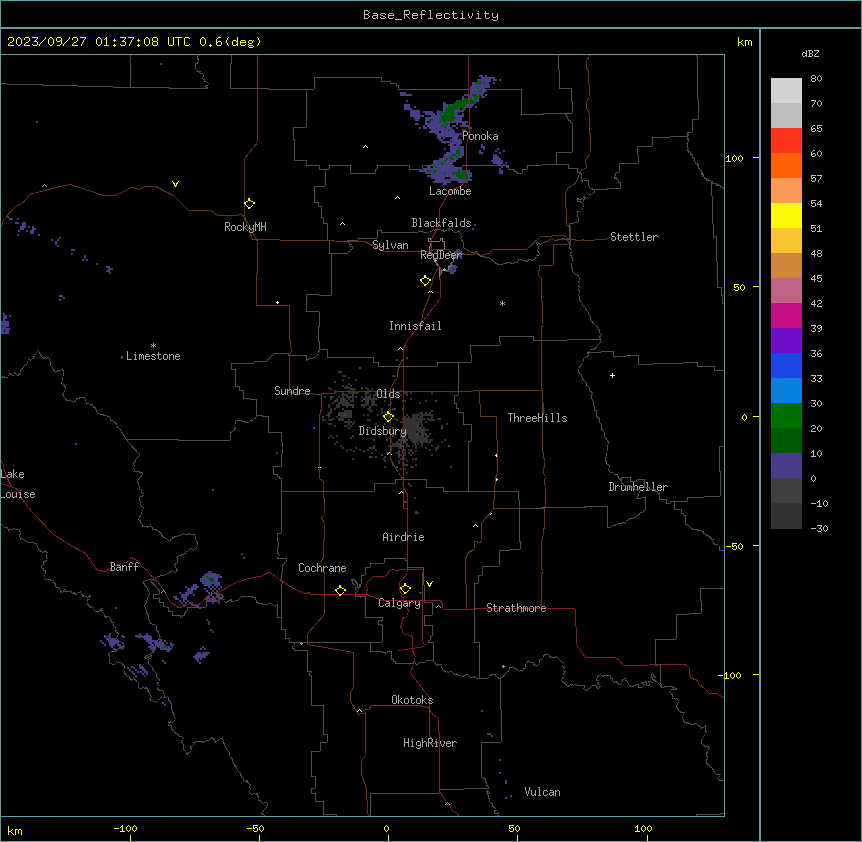Screen dimensions: 862x842
Task: Click the gray clutter echo east of Didsbury
Action: click(418, 430)
